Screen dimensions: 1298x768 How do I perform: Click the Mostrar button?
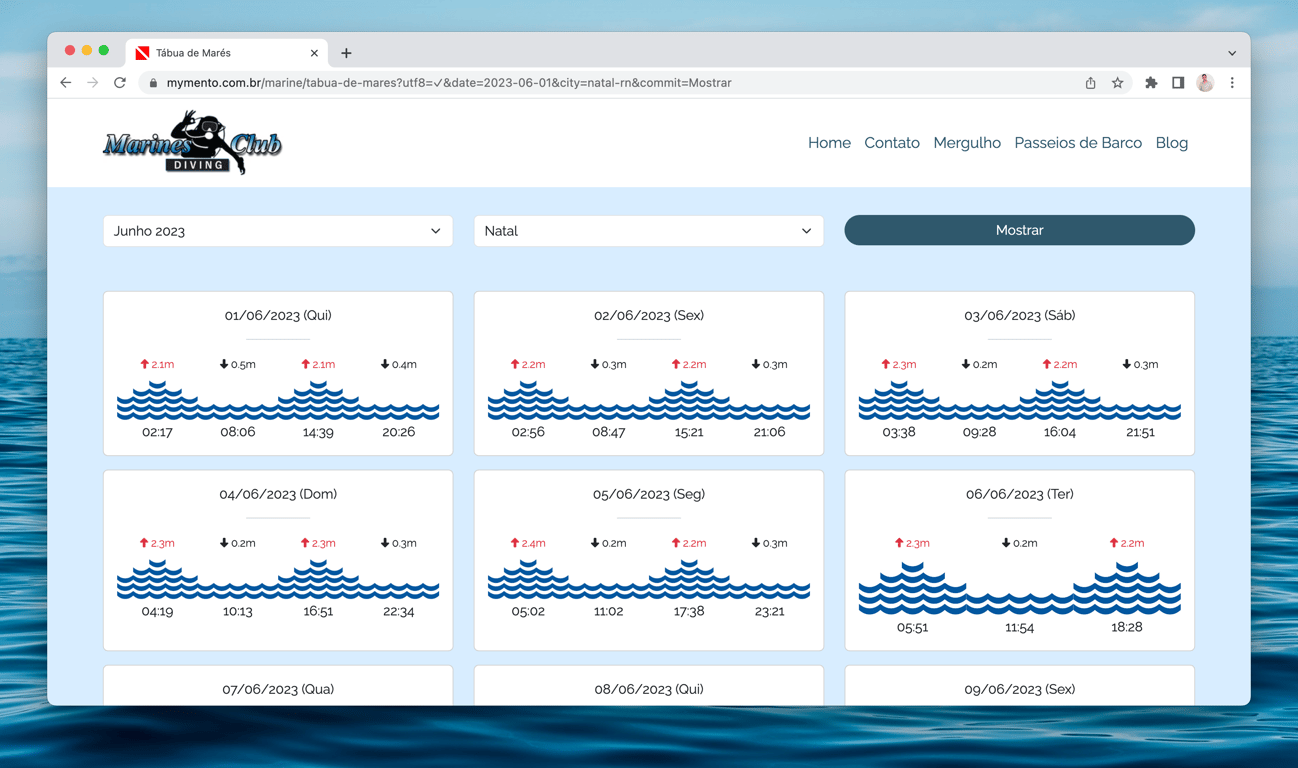pos(1019,230)
